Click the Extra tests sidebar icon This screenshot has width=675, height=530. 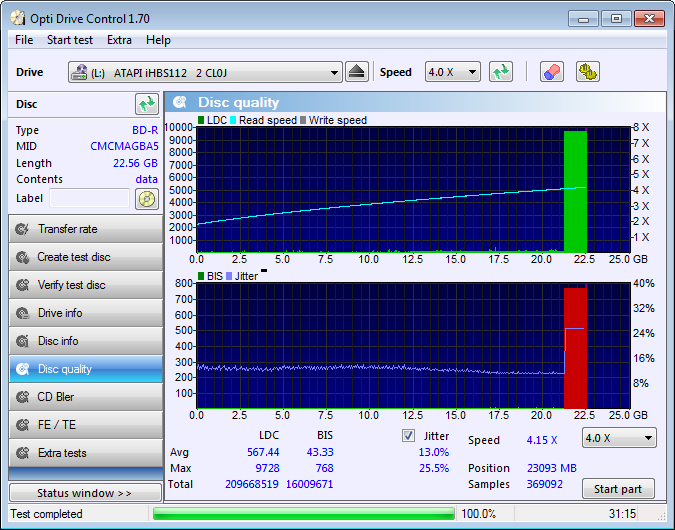point(22,453)
